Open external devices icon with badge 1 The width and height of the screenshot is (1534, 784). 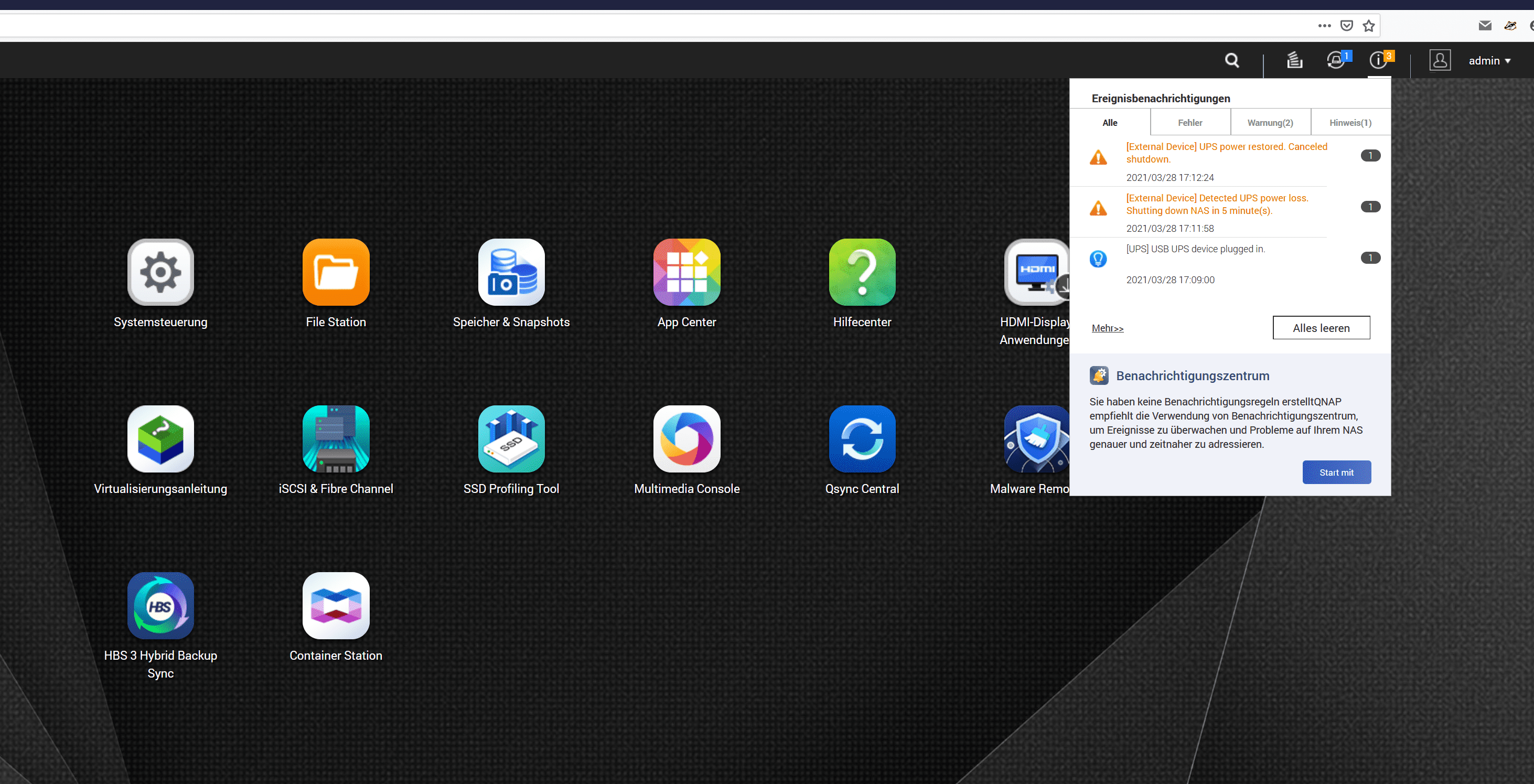[1337, 60]
